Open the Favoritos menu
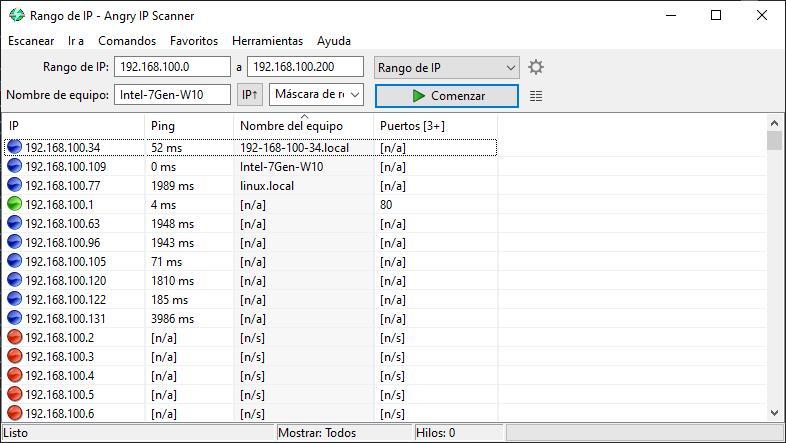The image size is (786, 443). [x=194, y=41]
